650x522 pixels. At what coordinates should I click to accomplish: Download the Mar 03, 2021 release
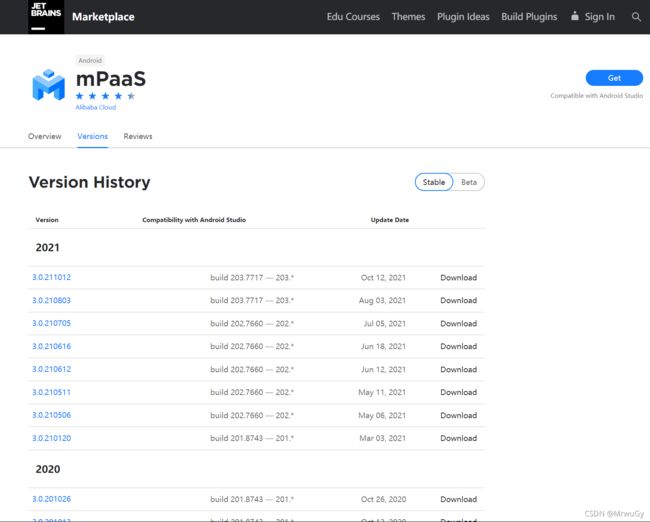click(x=458, y=438)
